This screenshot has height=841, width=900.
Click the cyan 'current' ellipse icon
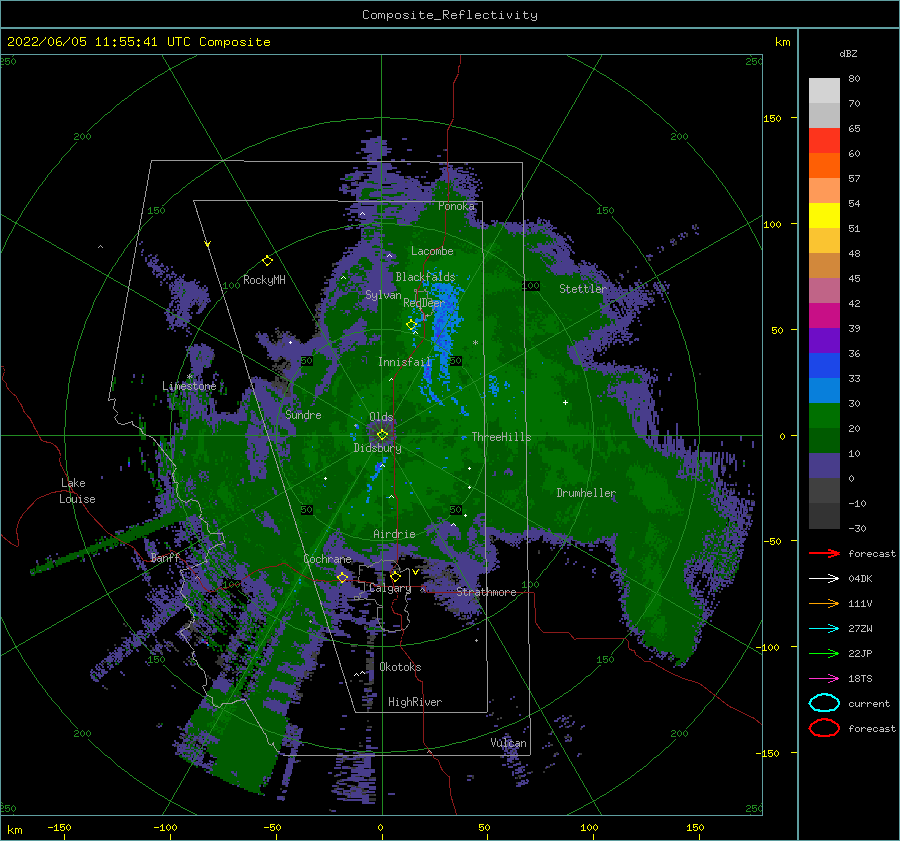pyautogui.click(x=824, y=703)
